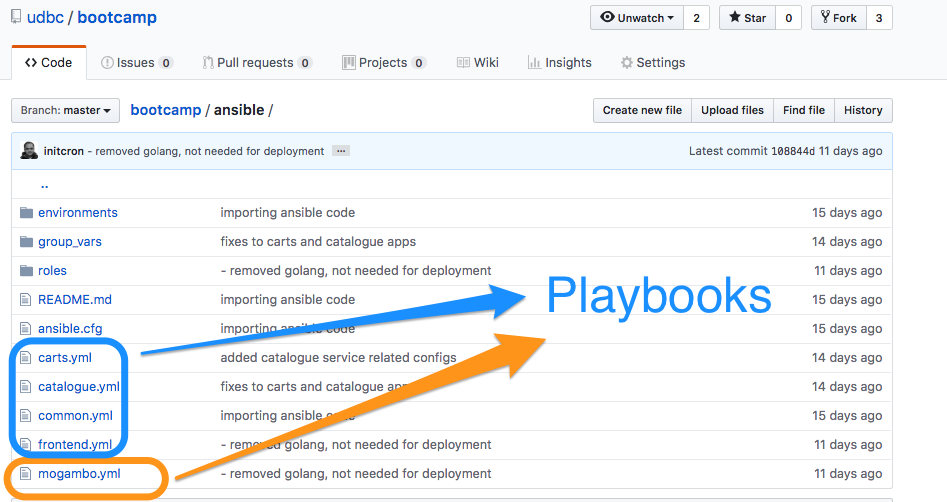Expand commit message ellipsis button
This screenshot has width=947, height=502.
[341, 151]
